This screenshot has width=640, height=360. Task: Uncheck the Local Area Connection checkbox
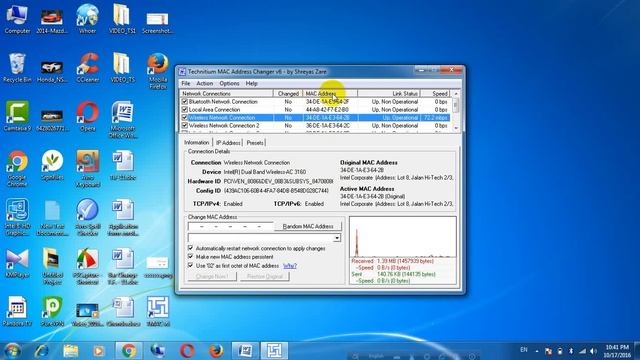(x=184, y=110)
